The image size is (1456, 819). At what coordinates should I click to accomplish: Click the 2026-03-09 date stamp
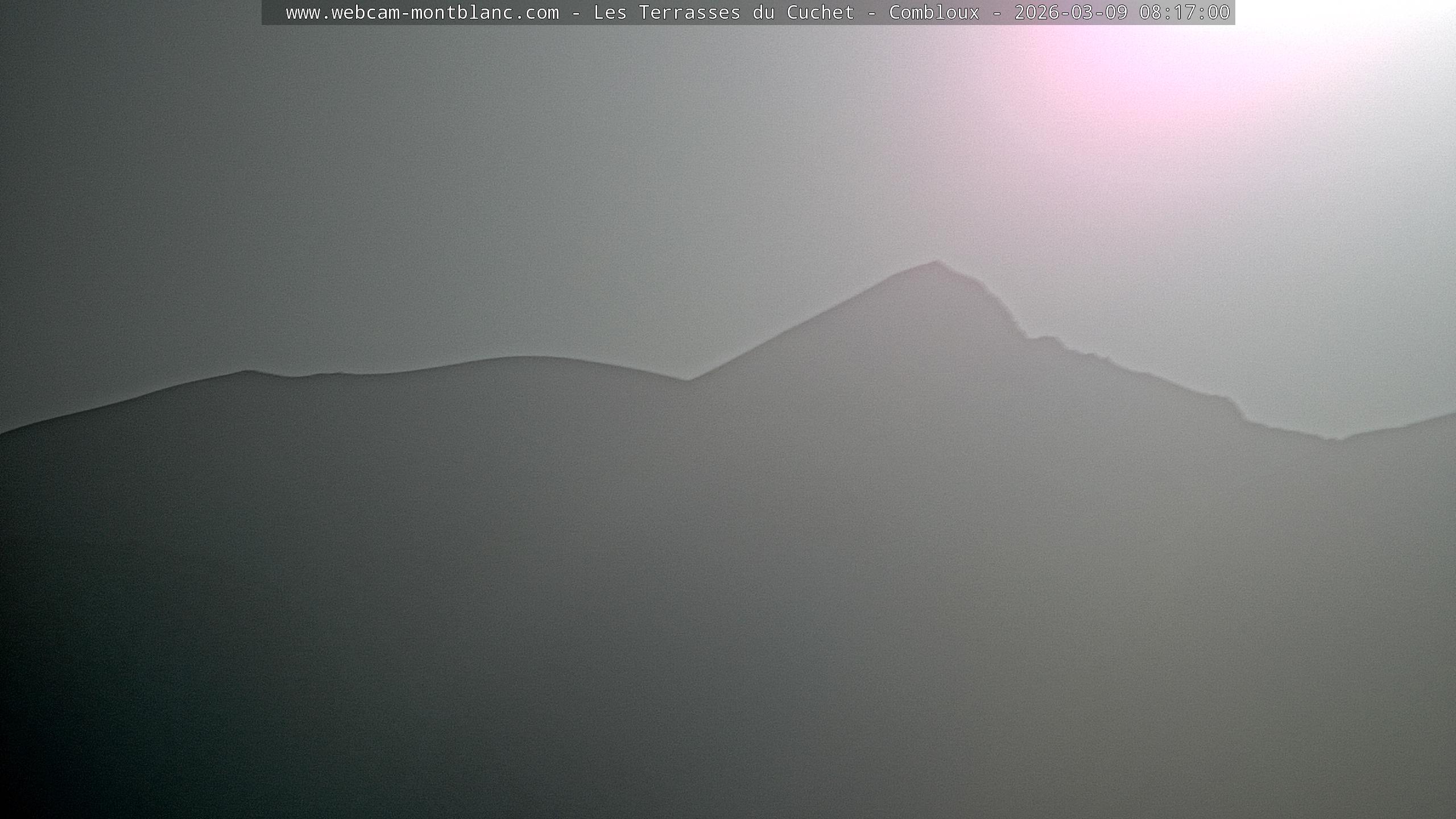point(1070,13)
